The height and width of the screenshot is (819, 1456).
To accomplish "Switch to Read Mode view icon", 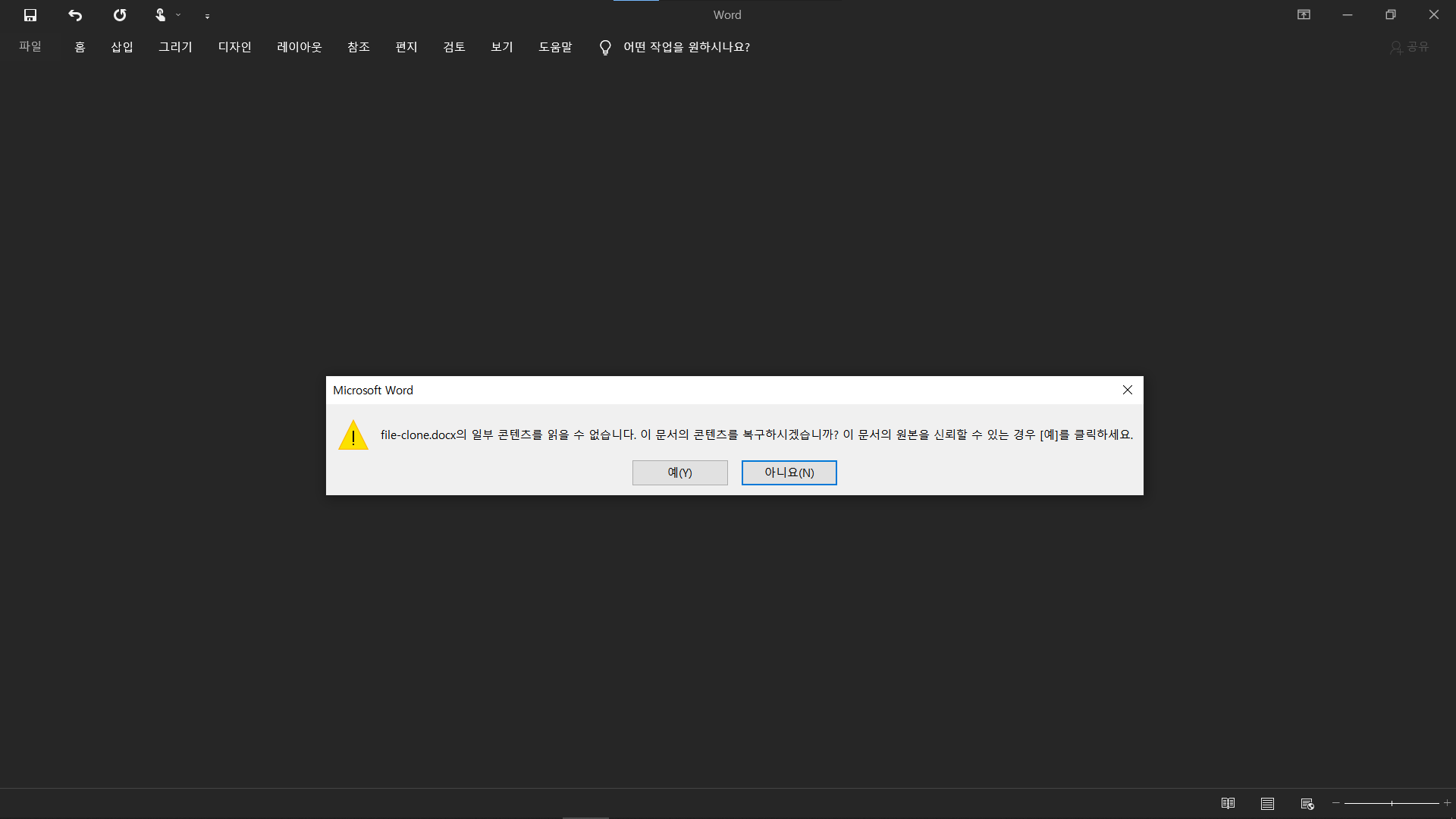I will (1228, 803).
